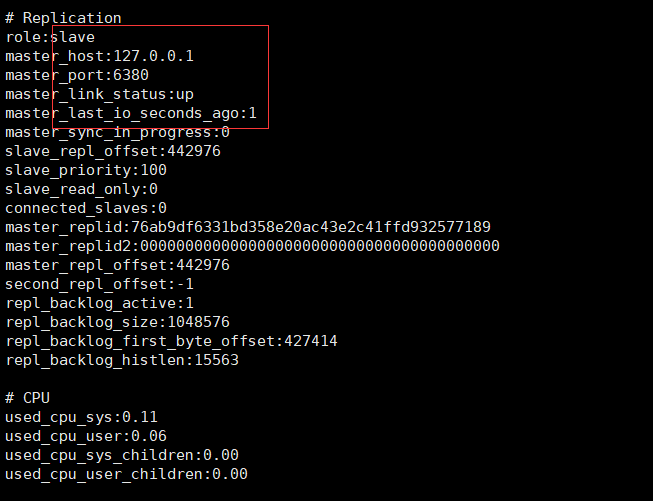Image resolution: width=653 pixels, height=501 pixels.
Task: Click the used_cpu_user_children:0.00 line
Action: [126, 474]
